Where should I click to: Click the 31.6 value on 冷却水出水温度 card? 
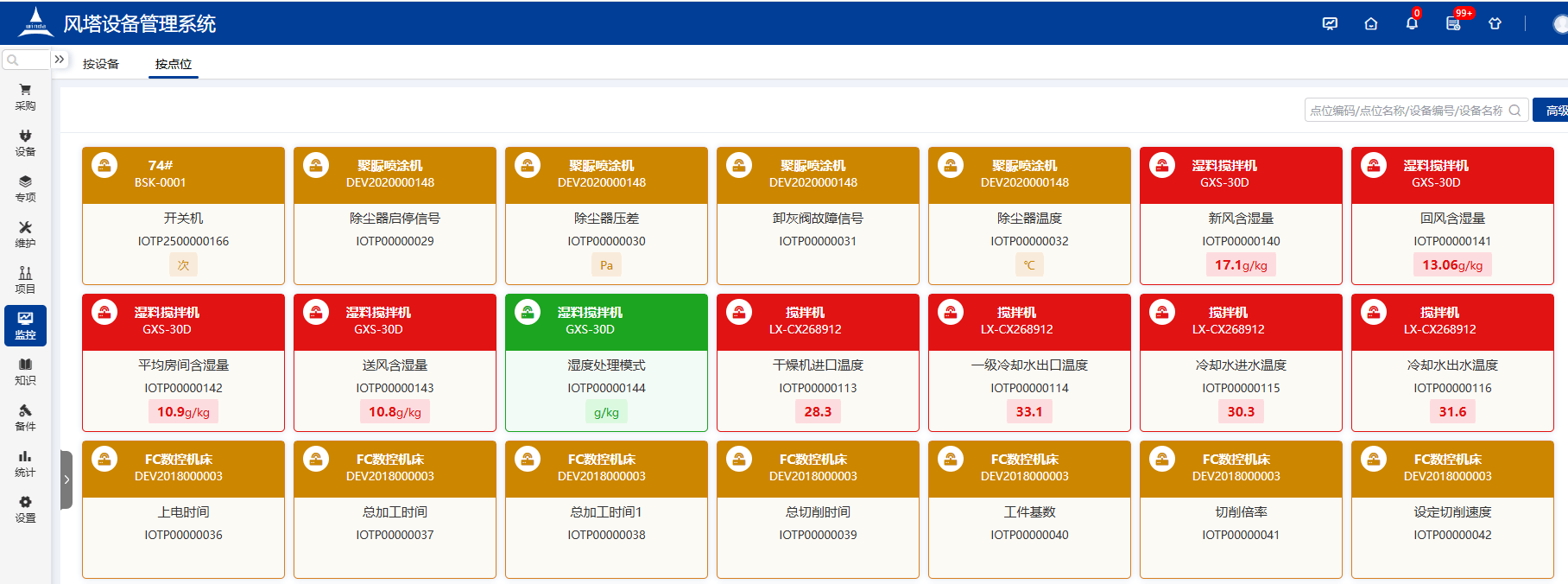(x=1452, y=412)
